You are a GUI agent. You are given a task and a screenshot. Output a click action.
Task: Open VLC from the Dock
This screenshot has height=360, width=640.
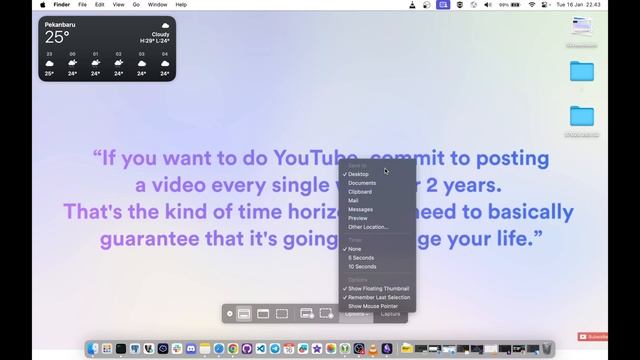(x=373, y=349)
